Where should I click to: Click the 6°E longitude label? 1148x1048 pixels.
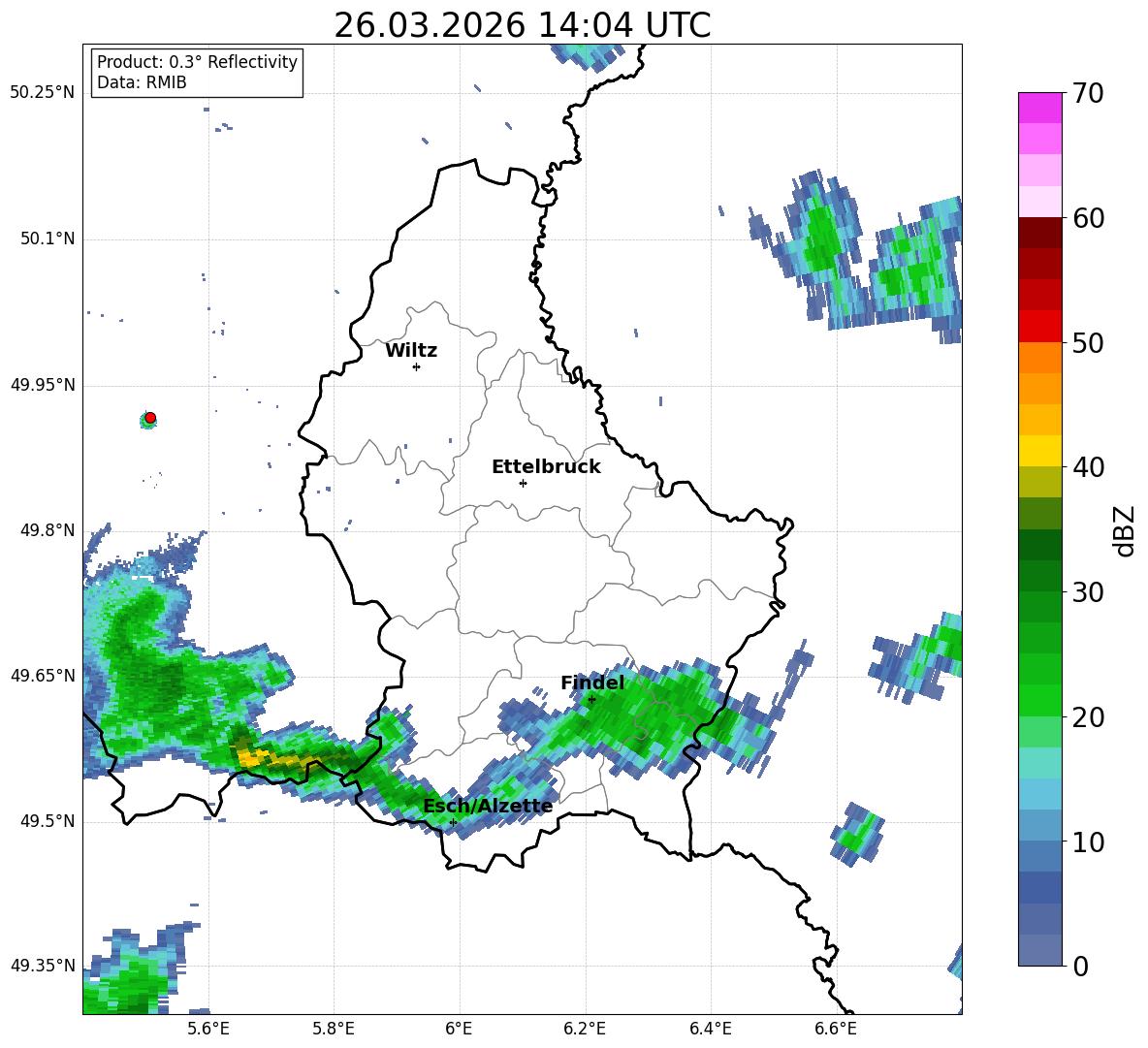point(459,1029)
